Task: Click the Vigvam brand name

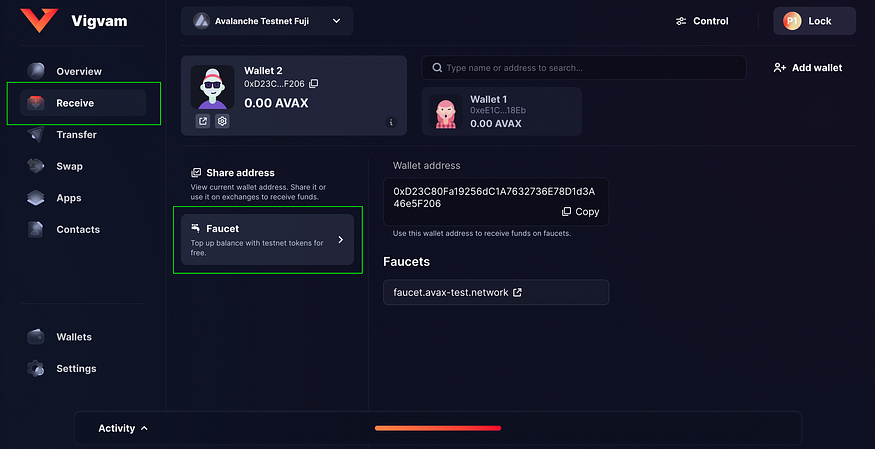Action: click(x=99, y=21)
